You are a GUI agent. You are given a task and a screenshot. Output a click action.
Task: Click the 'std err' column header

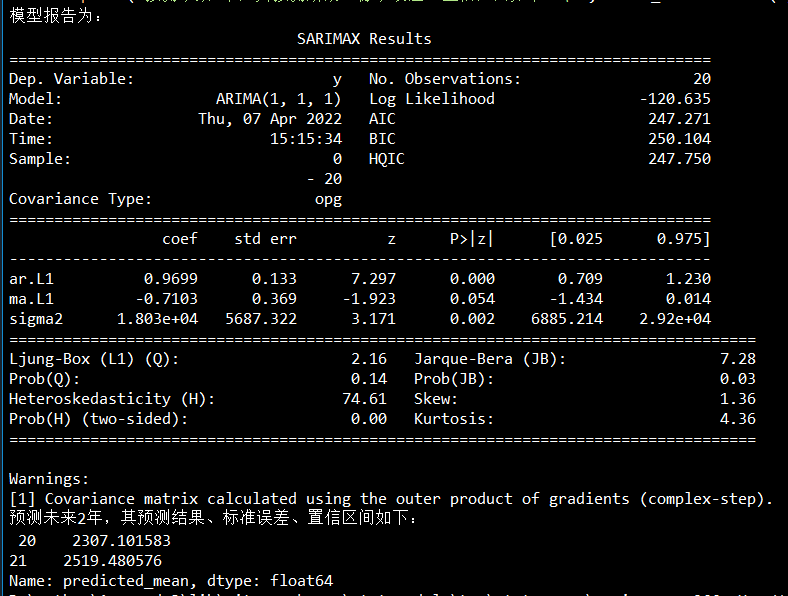click(265, 239)
